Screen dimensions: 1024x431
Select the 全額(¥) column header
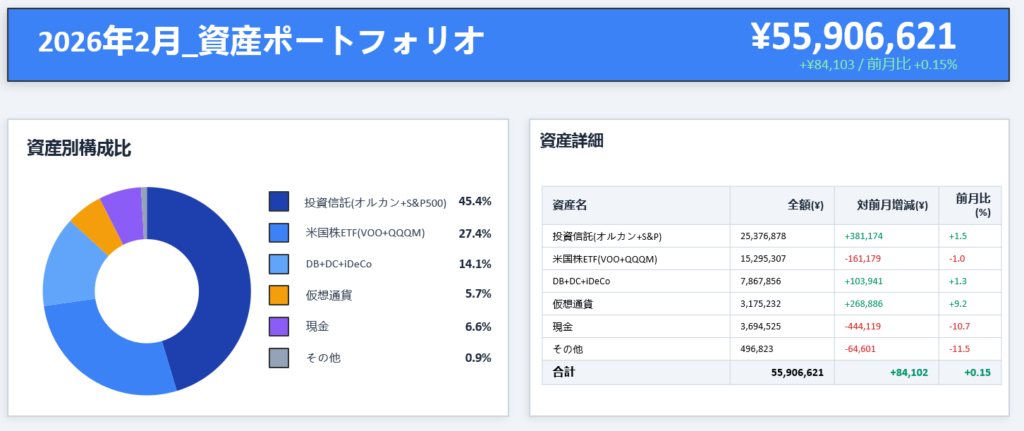[x=805, y=205]
